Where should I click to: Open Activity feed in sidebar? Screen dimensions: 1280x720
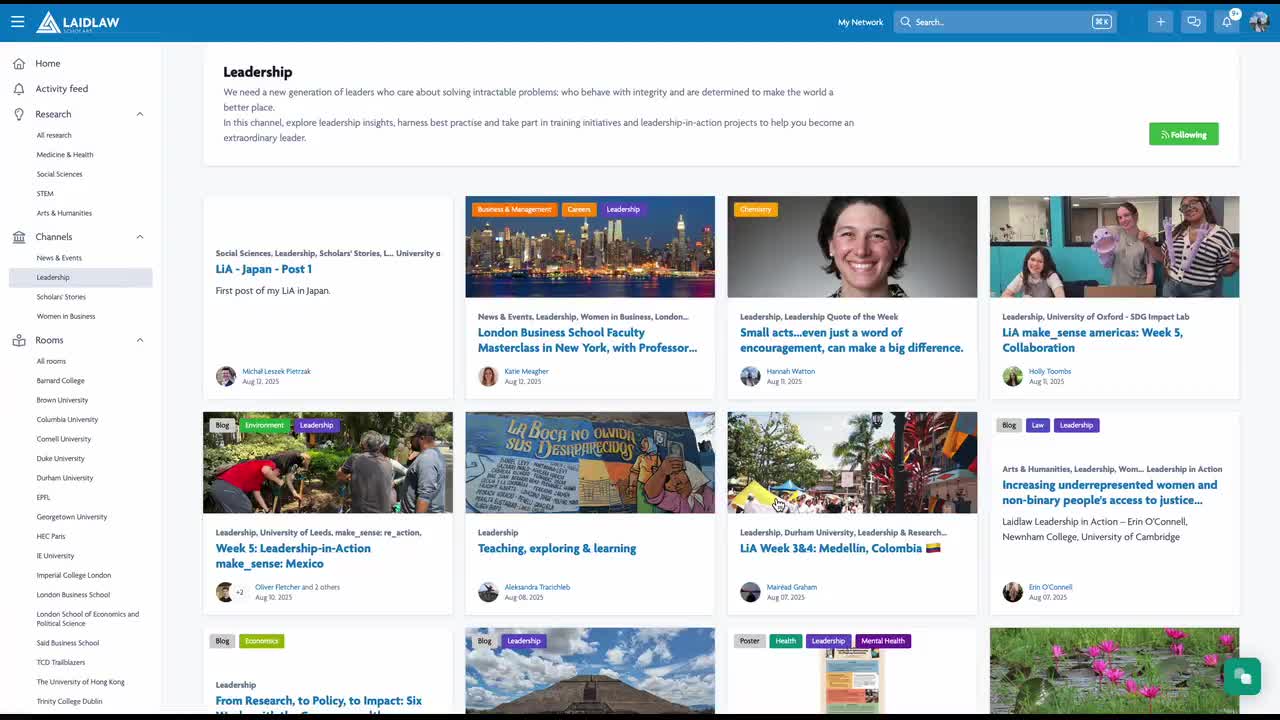point(62,89)
